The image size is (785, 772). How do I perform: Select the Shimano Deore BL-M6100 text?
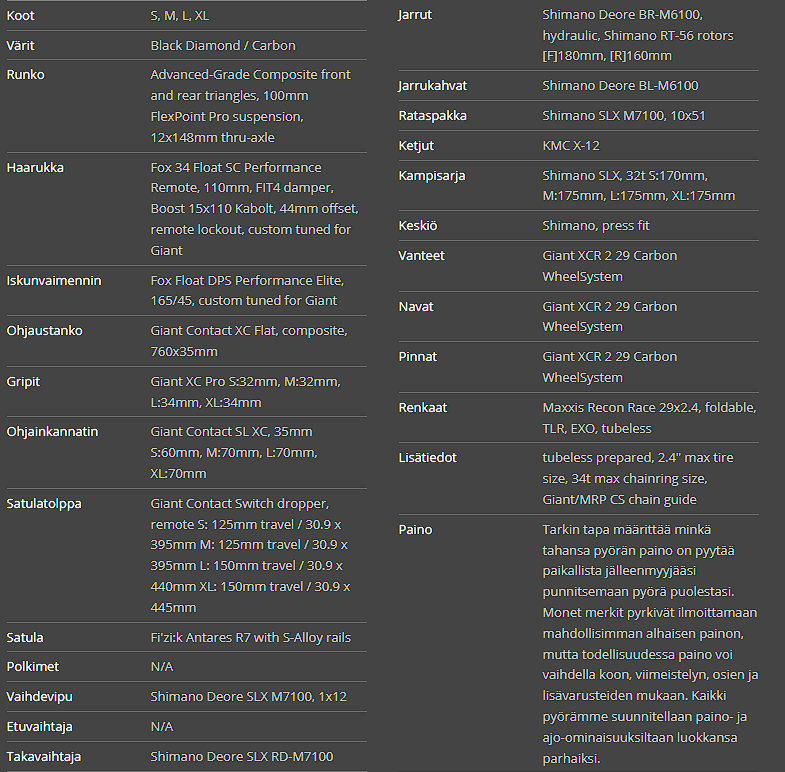coord(620,86)
